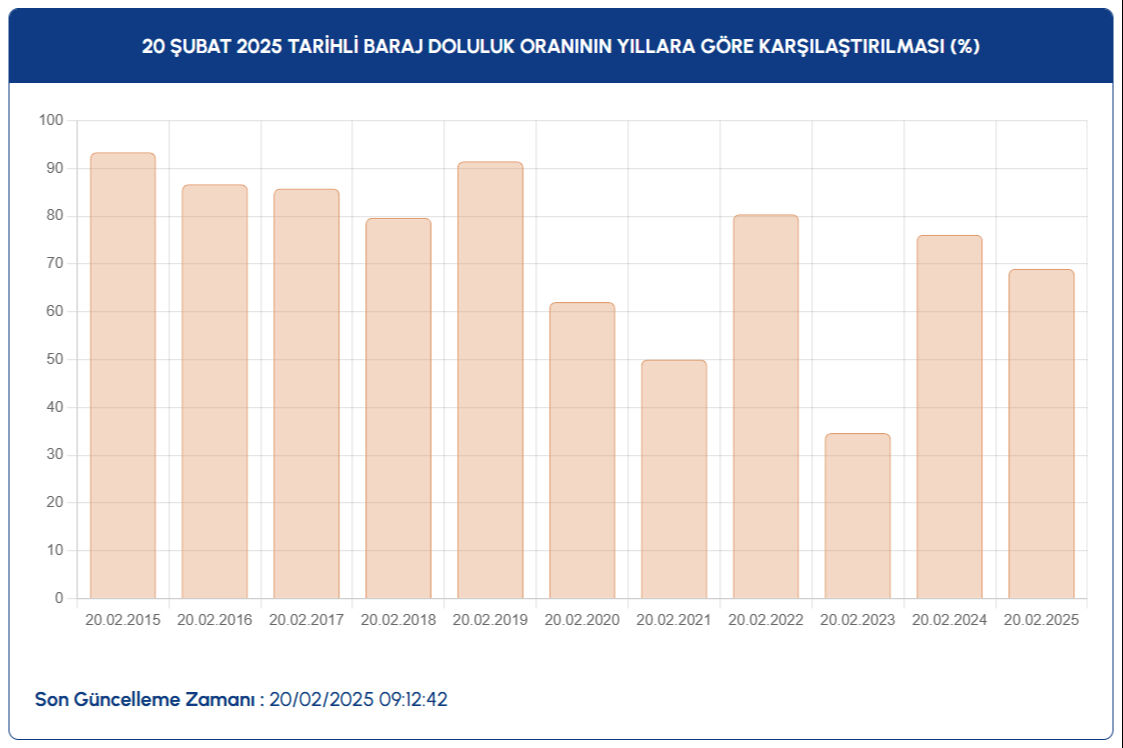1123x748 pixels.
Task: Click the 20.02.2016 bar
Action: pyautogui.click(x=215, y=390)
